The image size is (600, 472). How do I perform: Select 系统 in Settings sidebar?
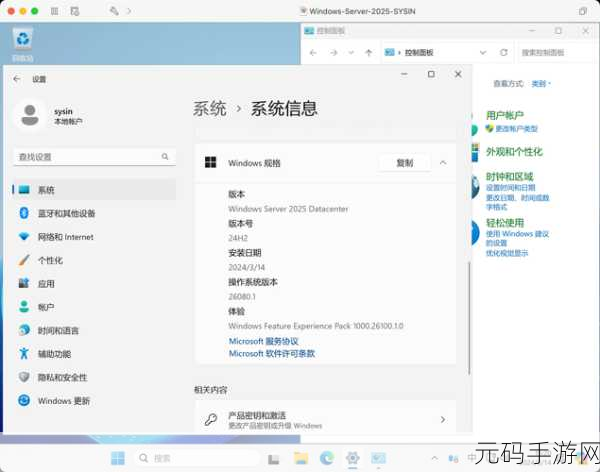coord(95,189)
